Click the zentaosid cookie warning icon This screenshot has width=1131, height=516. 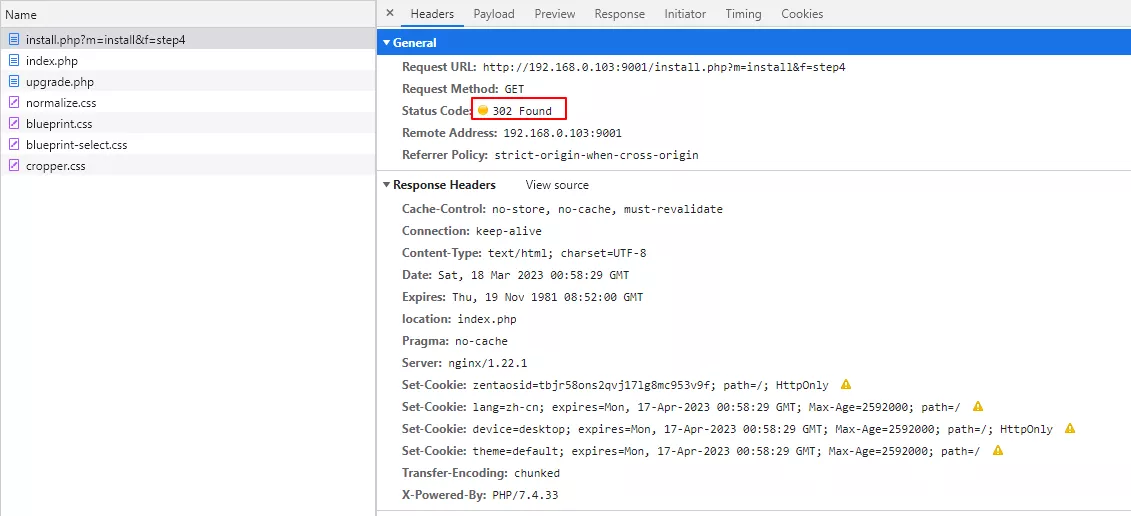(846, 385)
